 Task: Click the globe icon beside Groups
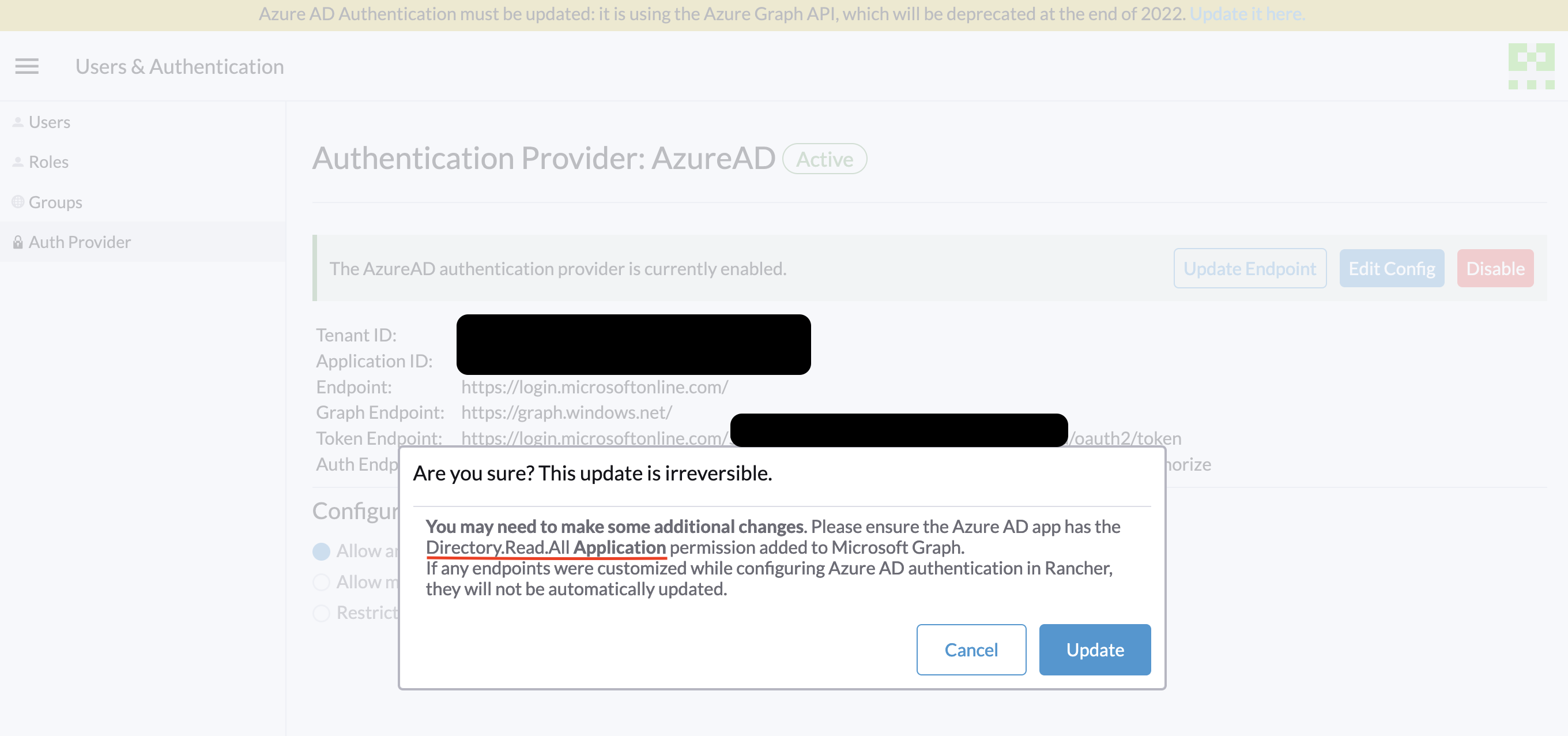tap(18, 201)
